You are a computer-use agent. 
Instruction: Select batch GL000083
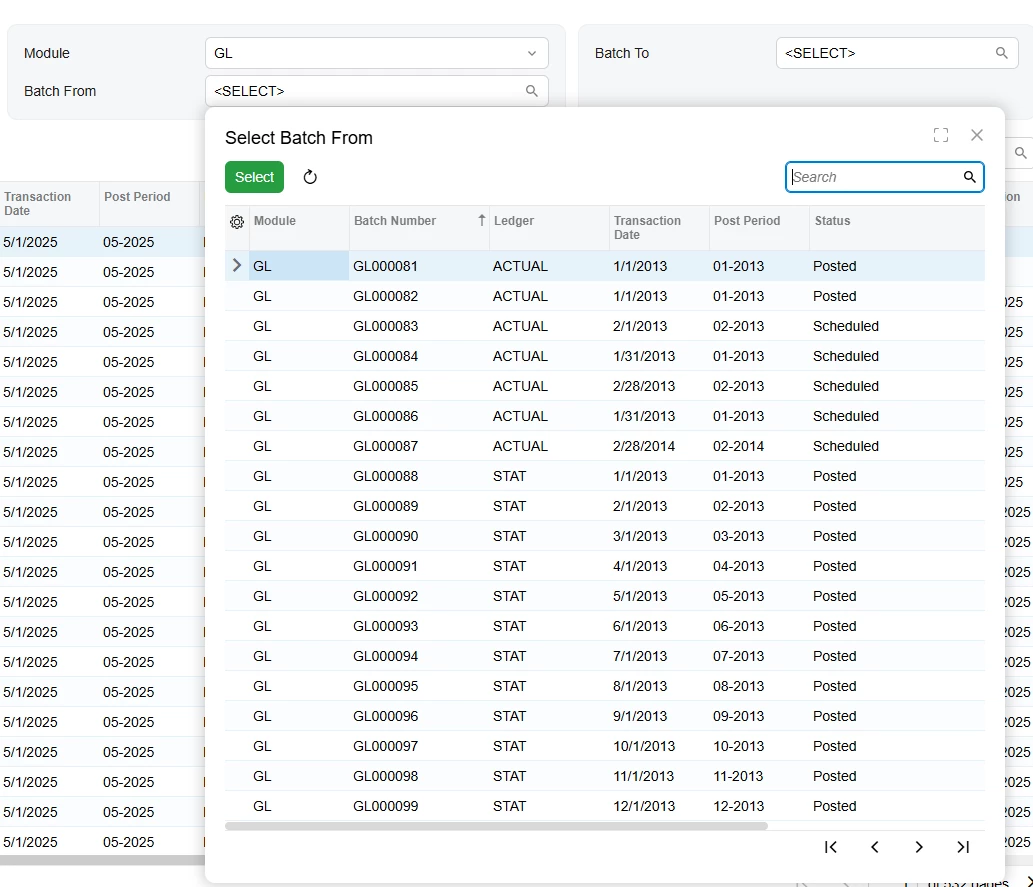(x=605, y=326)
